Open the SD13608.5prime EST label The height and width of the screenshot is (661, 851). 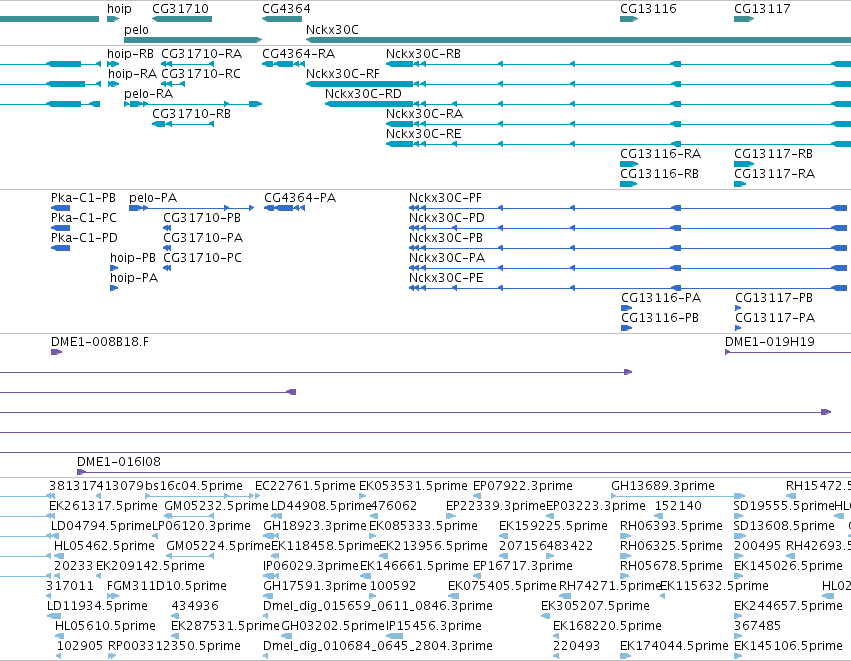coord(784,526)
